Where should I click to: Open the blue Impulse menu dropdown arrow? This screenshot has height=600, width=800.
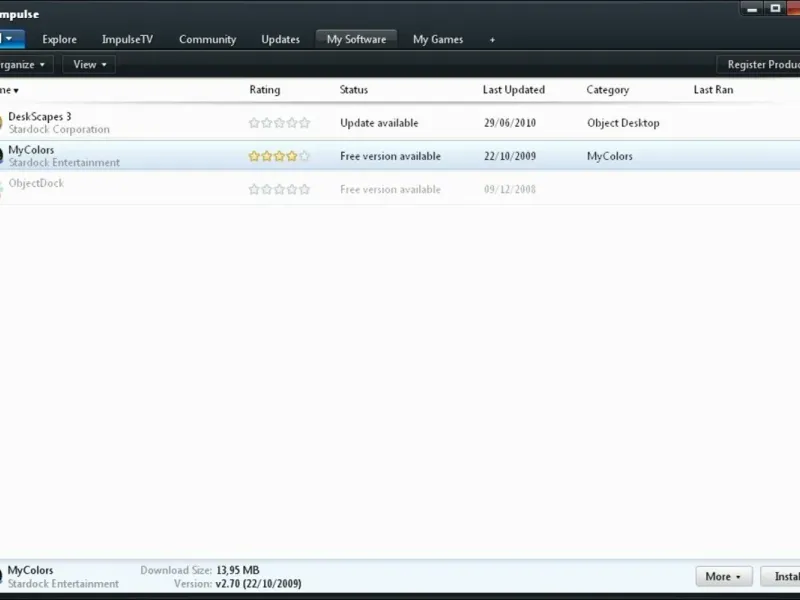click(10, 39)
